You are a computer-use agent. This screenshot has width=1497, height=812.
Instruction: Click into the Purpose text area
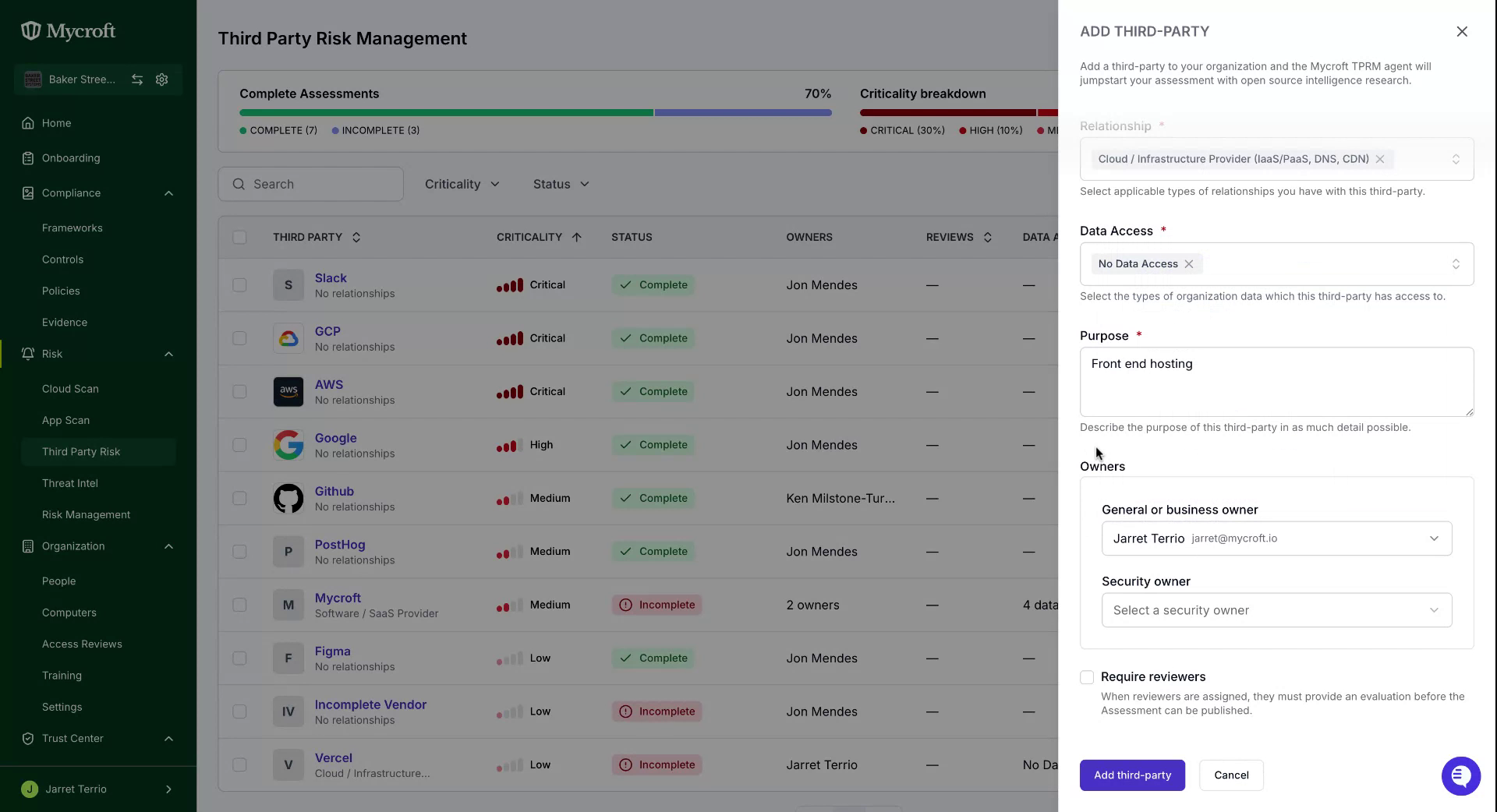click(1276, 382)
